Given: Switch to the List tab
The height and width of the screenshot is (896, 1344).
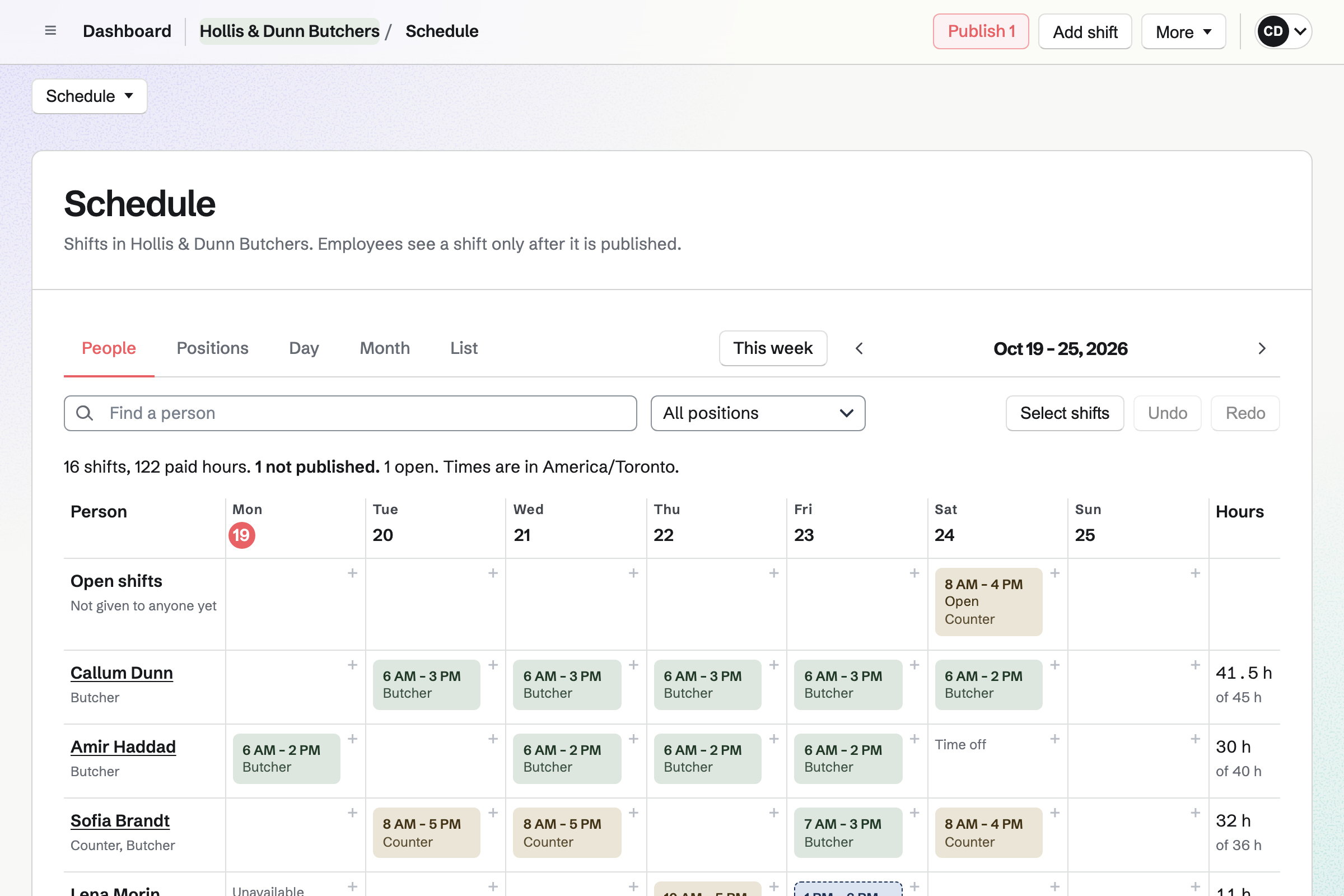Looking at the screenshot, I should tap(464, 348).
